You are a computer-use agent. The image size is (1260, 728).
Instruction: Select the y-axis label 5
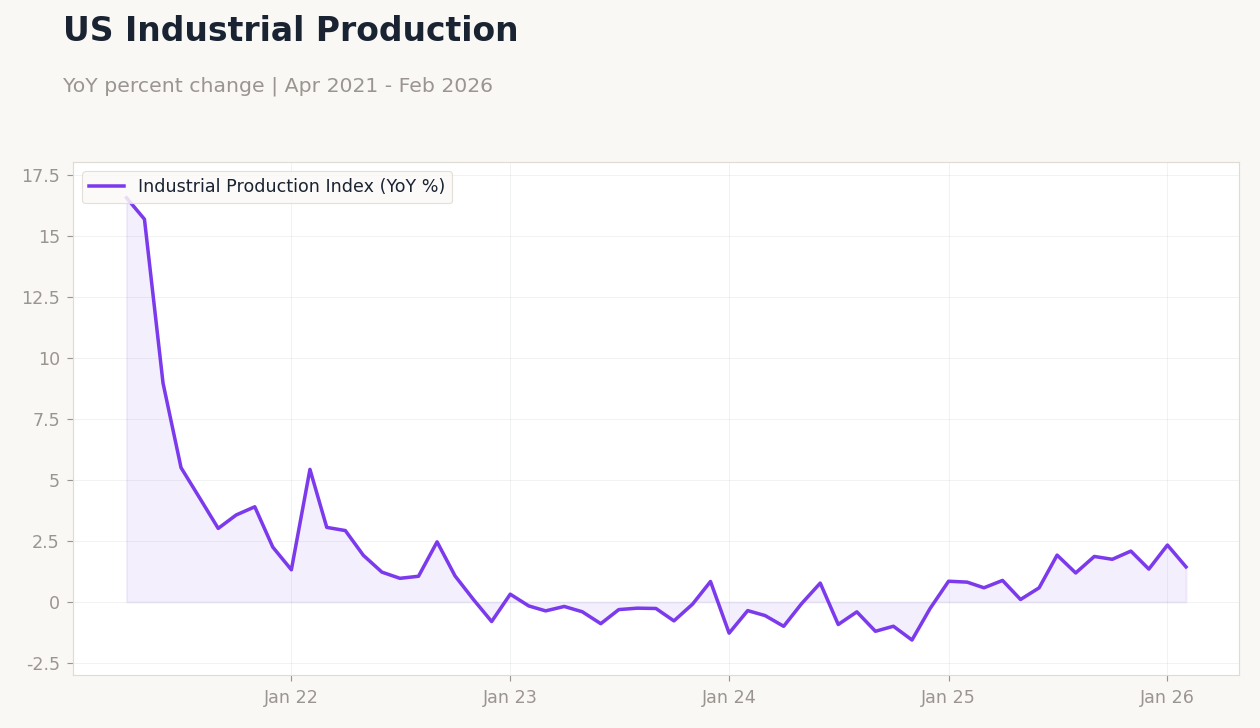click(x=54, y=481)
